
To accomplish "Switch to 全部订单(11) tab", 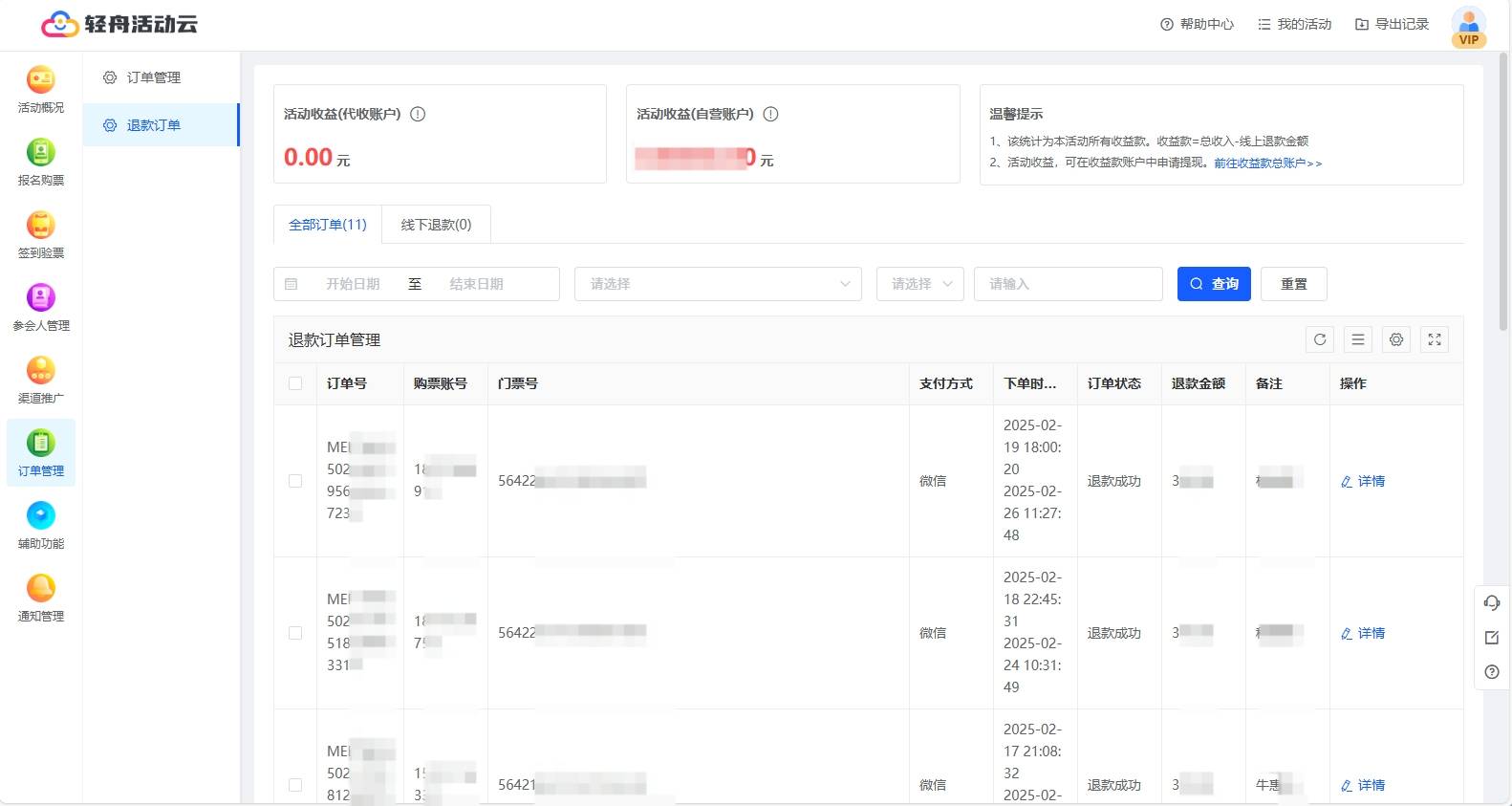I will 328,225.
